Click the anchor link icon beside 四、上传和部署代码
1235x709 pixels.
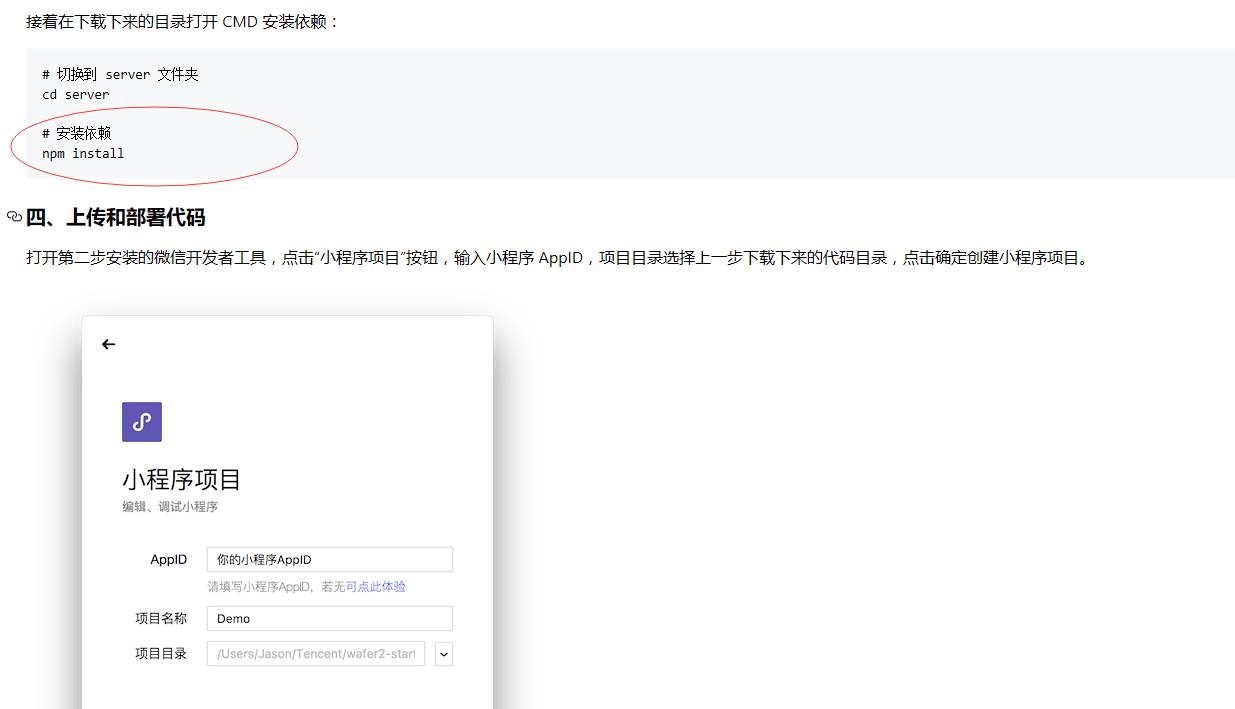point(14,217)
